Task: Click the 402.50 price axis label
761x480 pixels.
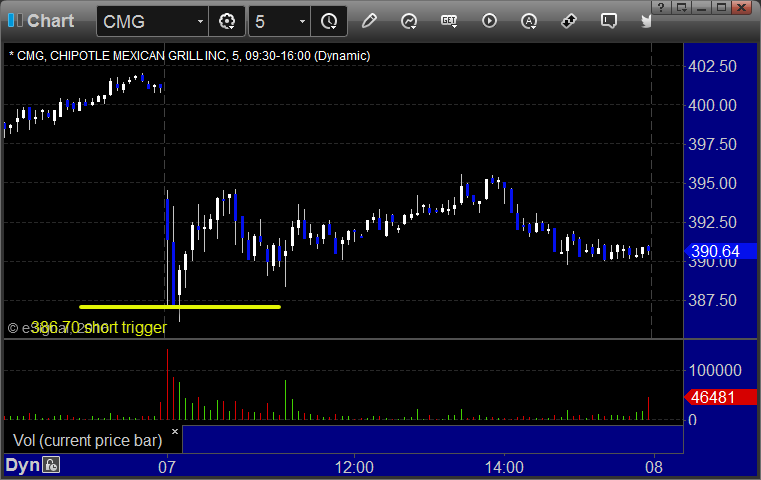Action: [712, 66]
